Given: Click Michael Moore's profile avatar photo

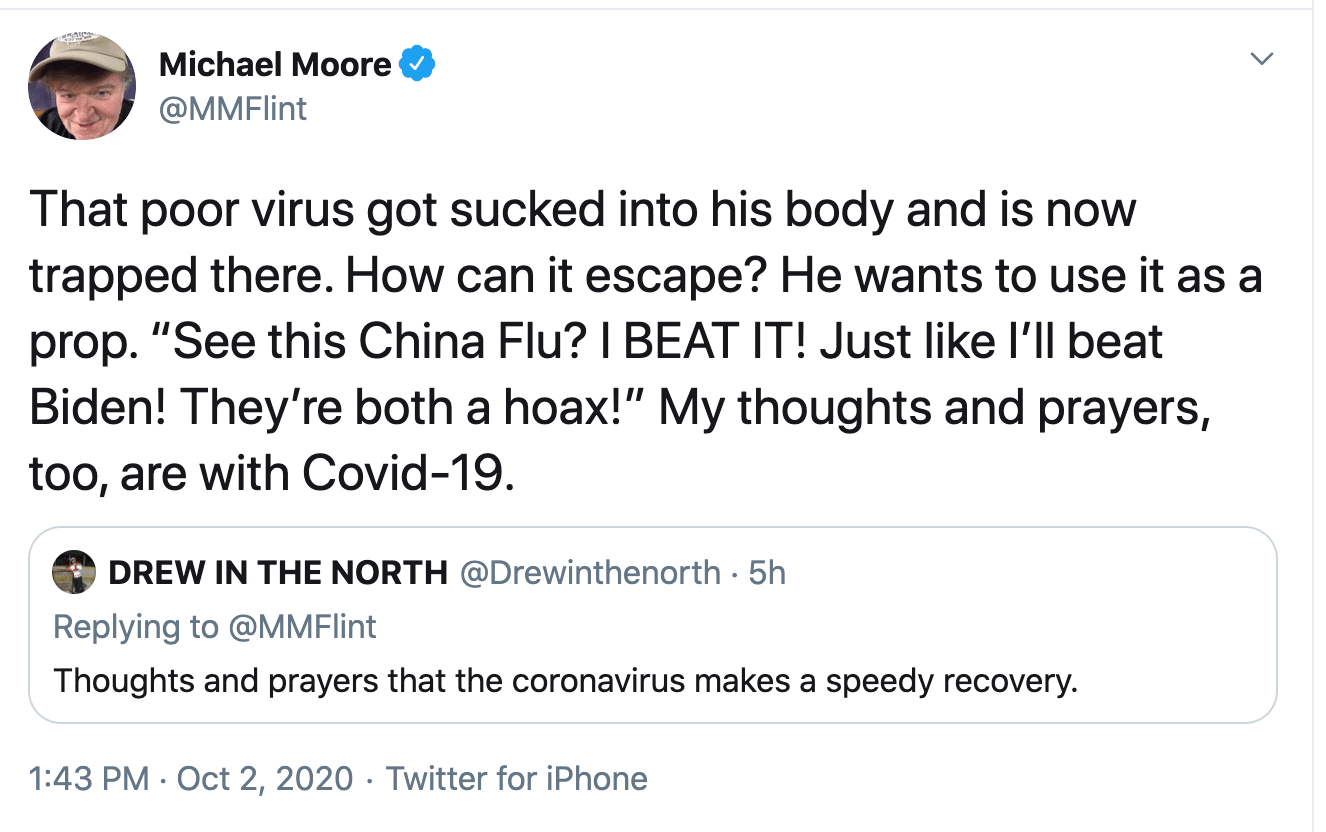Looking at the screenshot, I should point(82,87).
